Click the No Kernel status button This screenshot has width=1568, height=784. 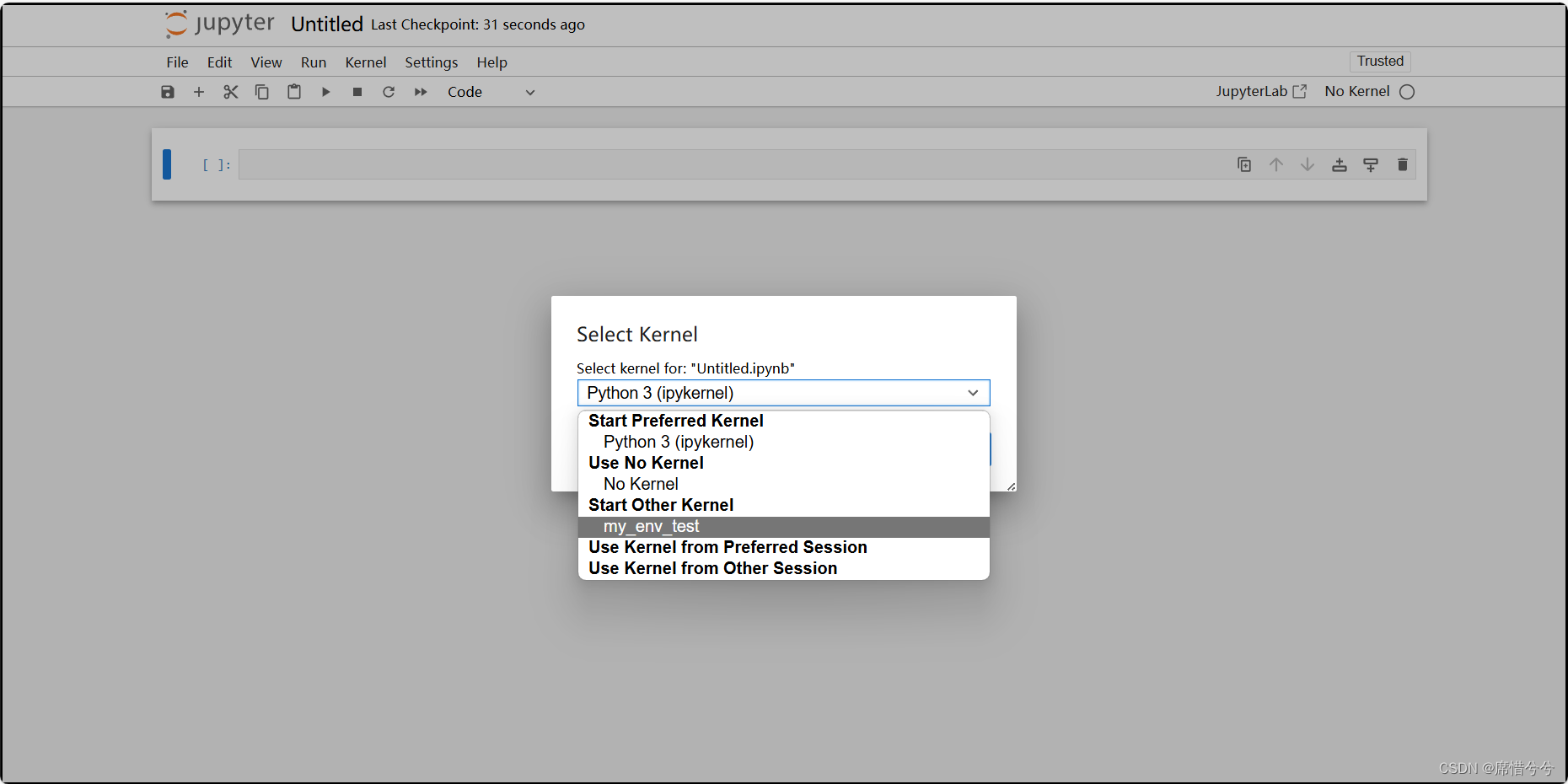(x=1357, y=91)
